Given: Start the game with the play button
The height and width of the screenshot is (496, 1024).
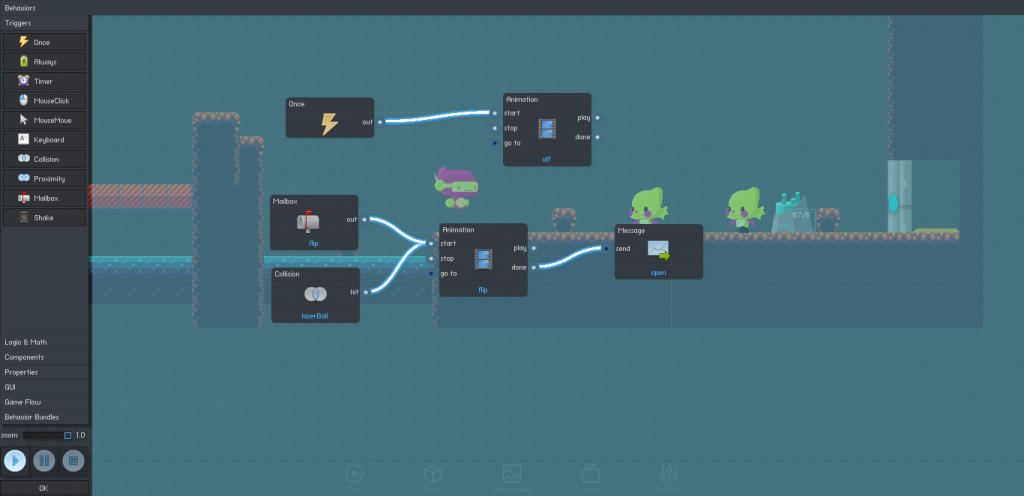Looking at the screenshot, I should [15, 461].
